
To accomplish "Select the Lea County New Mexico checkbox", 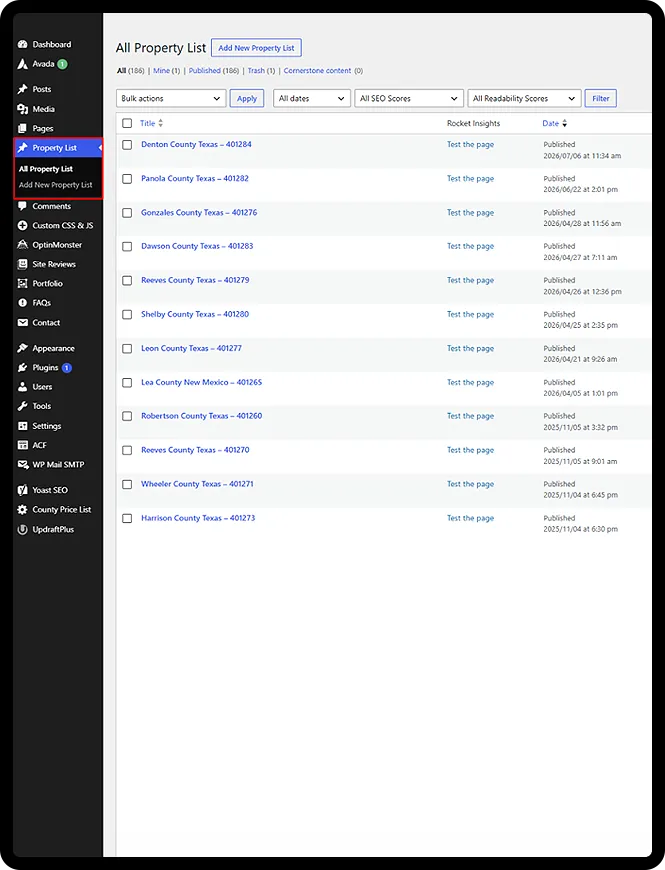I will [x=127, y=383].
